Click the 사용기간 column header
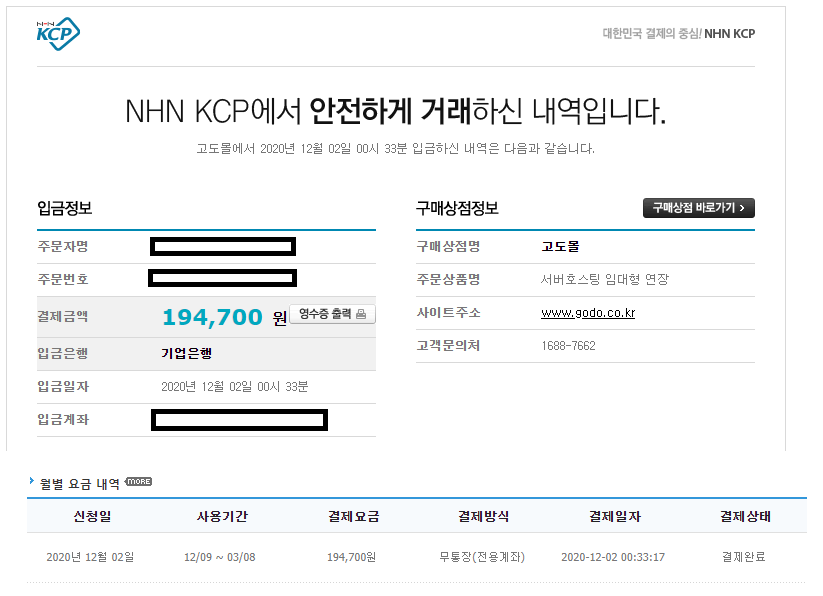823x596 pixels. pyautogui.click(x=222, y=516)
